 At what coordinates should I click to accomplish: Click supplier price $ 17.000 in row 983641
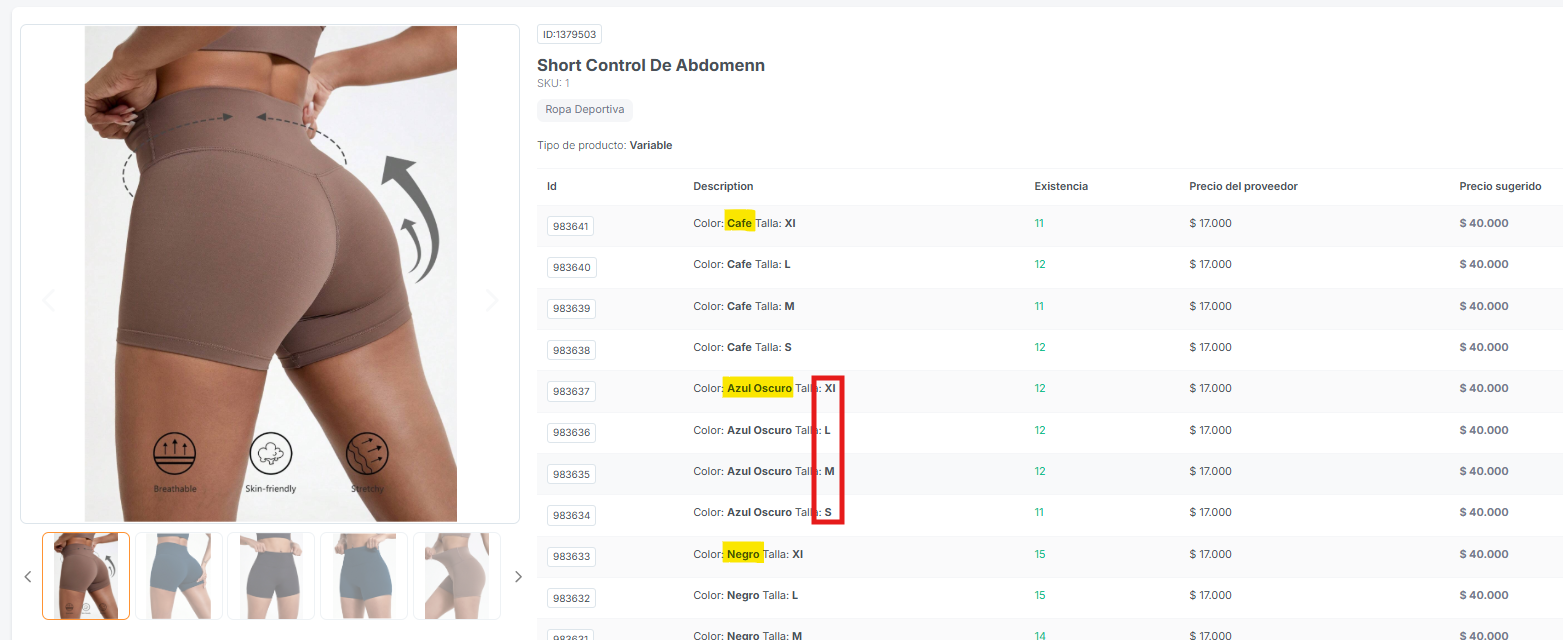coord(1210,223)
